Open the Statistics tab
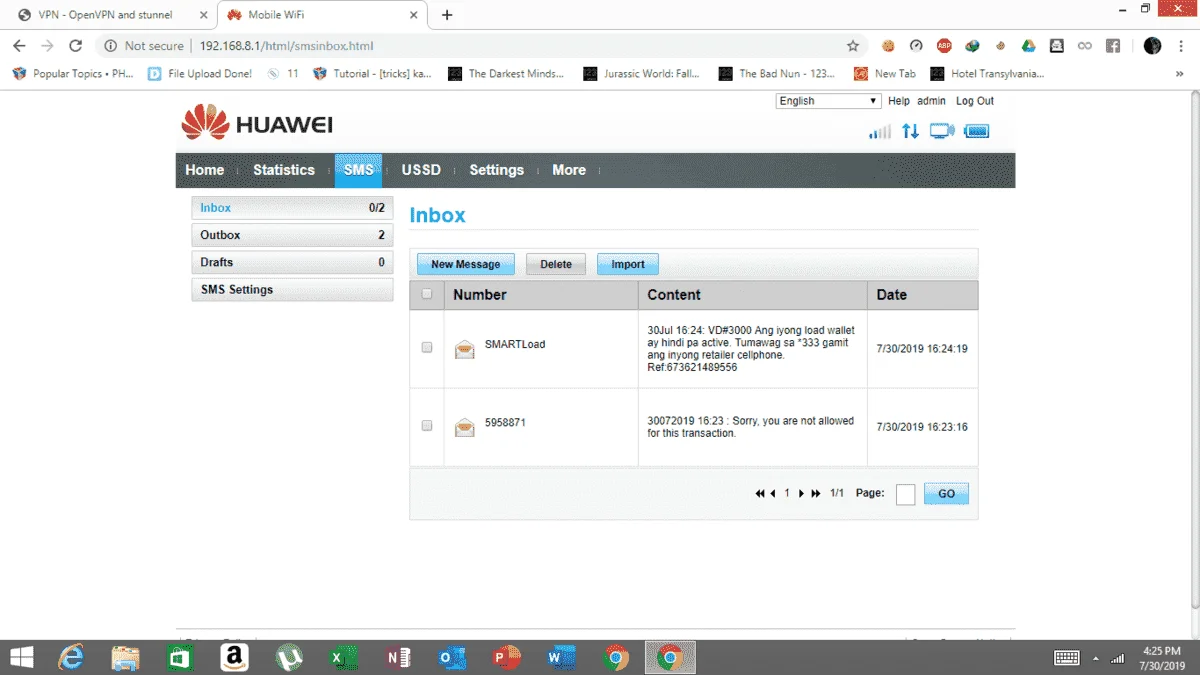 click(x=284, y=170)
